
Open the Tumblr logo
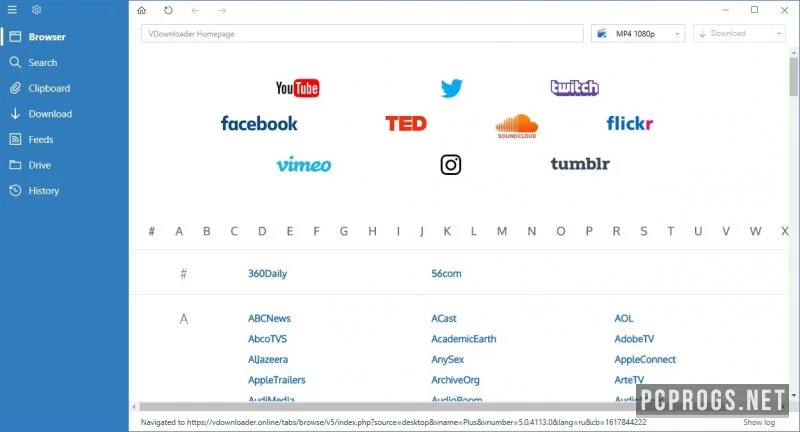click(x=580, y=164)
